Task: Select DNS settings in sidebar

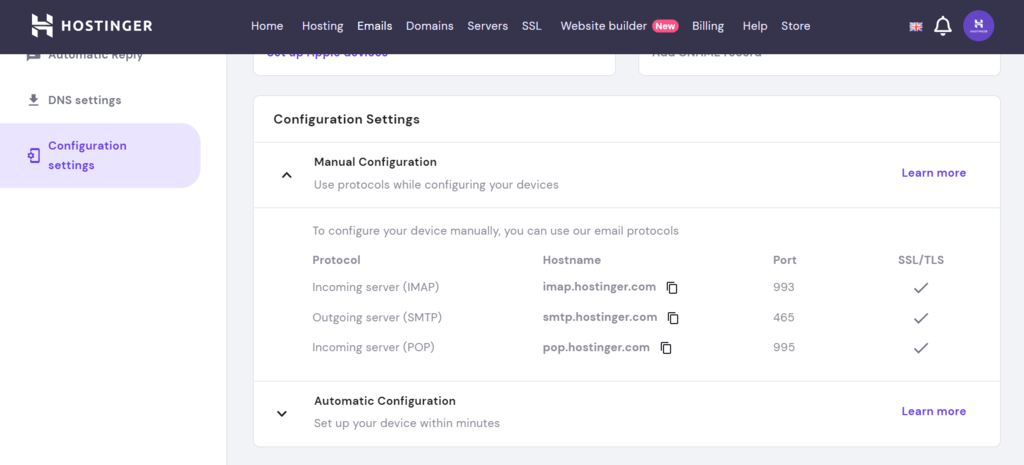Action: pos(84,100)
